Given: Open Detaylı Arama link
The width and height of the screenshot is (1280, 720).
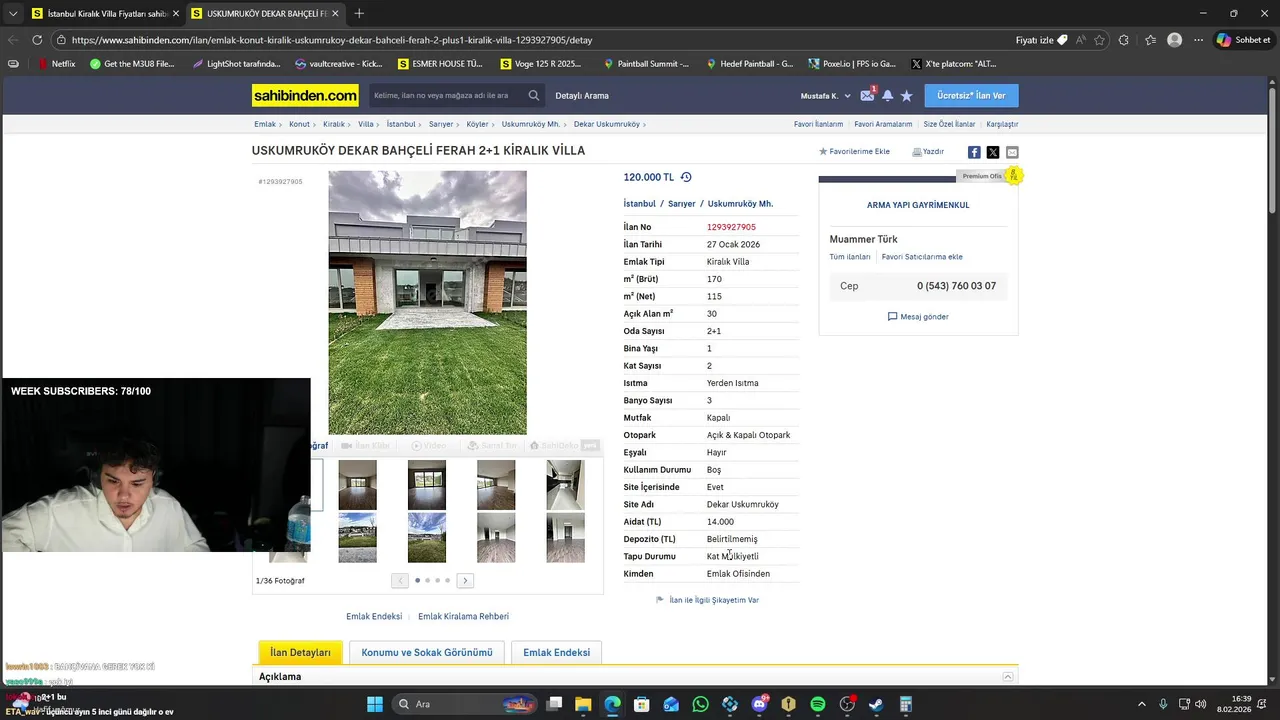Looking at the screenshot, I should tap(582, 96).
